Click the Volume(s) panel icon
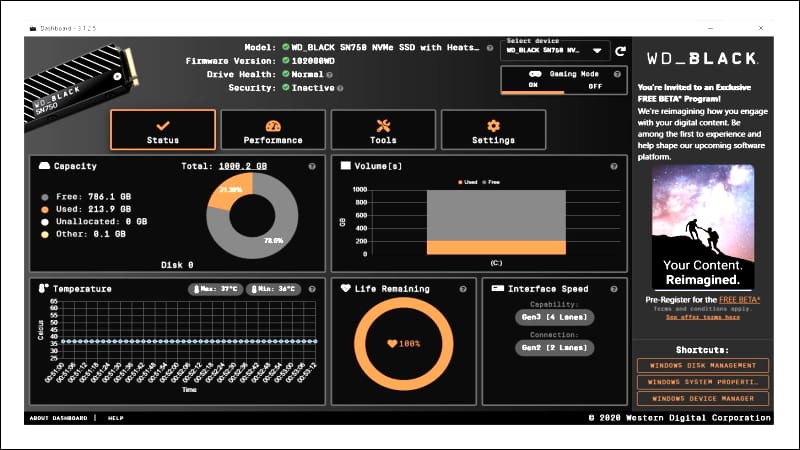The image size is (800, 450). (345, 166)
